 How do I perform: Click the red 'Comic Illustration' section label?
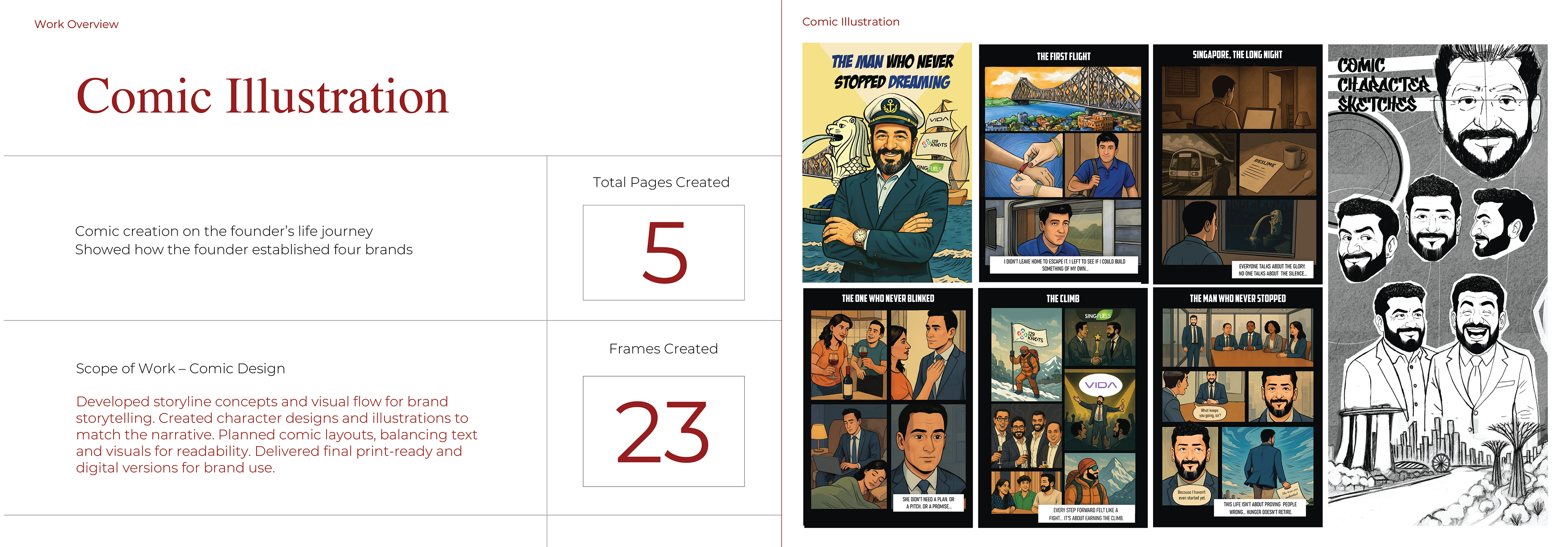850,22
